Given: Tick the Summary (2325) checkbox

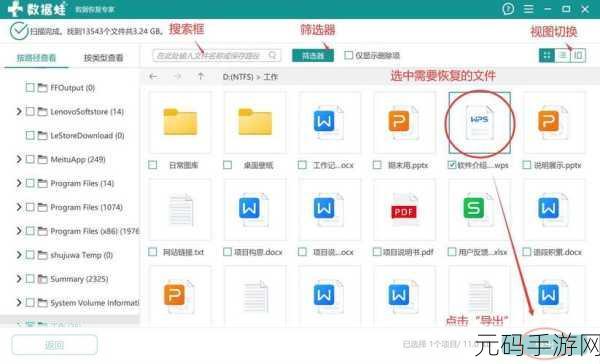Looking at the screenshot, I should (30, 279).
